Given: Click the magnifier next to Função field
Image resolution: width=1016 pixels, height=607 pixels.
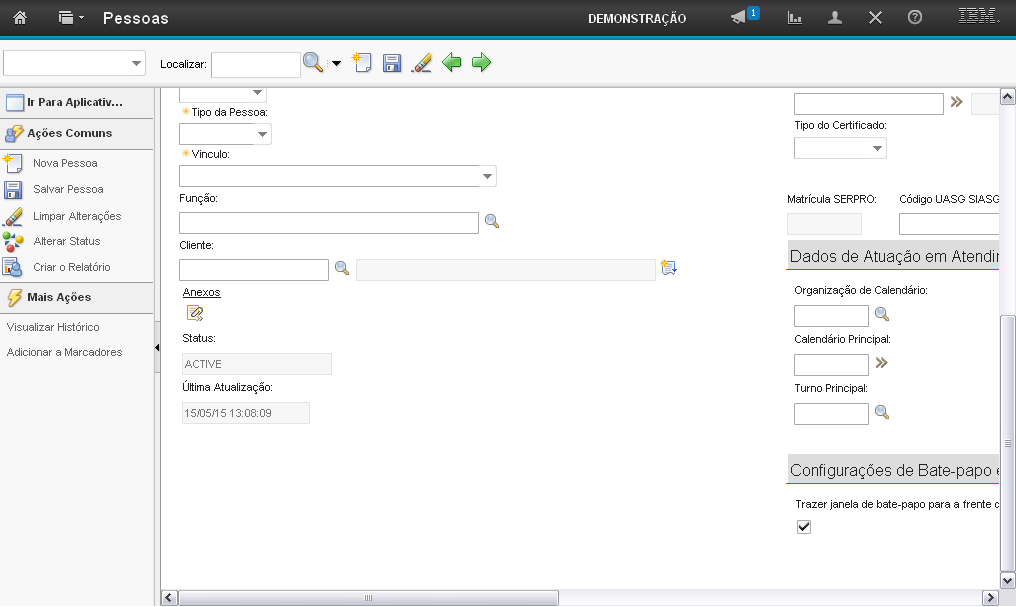Looking at the screenshot, I should pos(491,222).
